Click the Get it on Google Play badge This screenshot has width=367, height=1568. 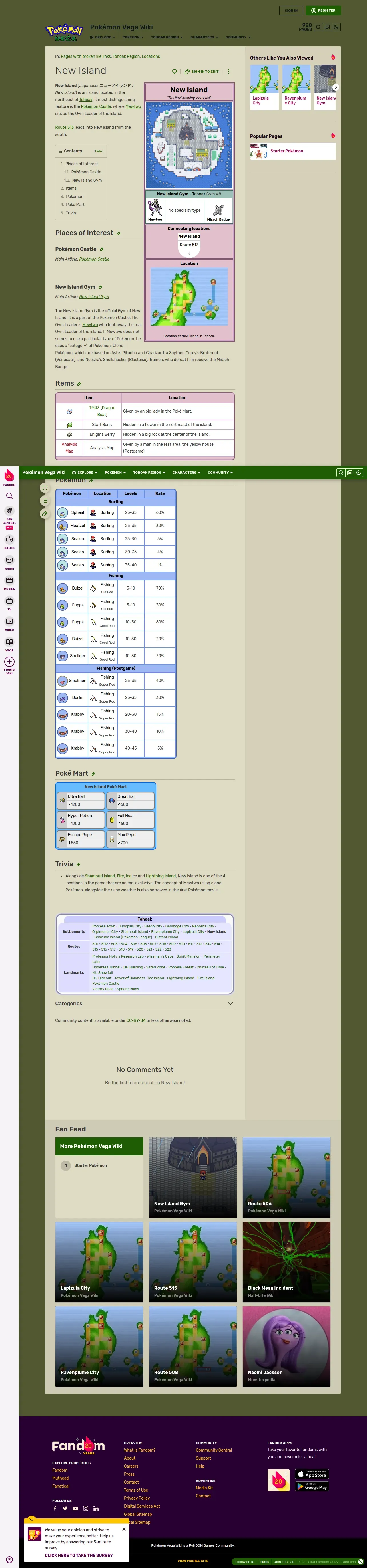[x=312, y=1486]
